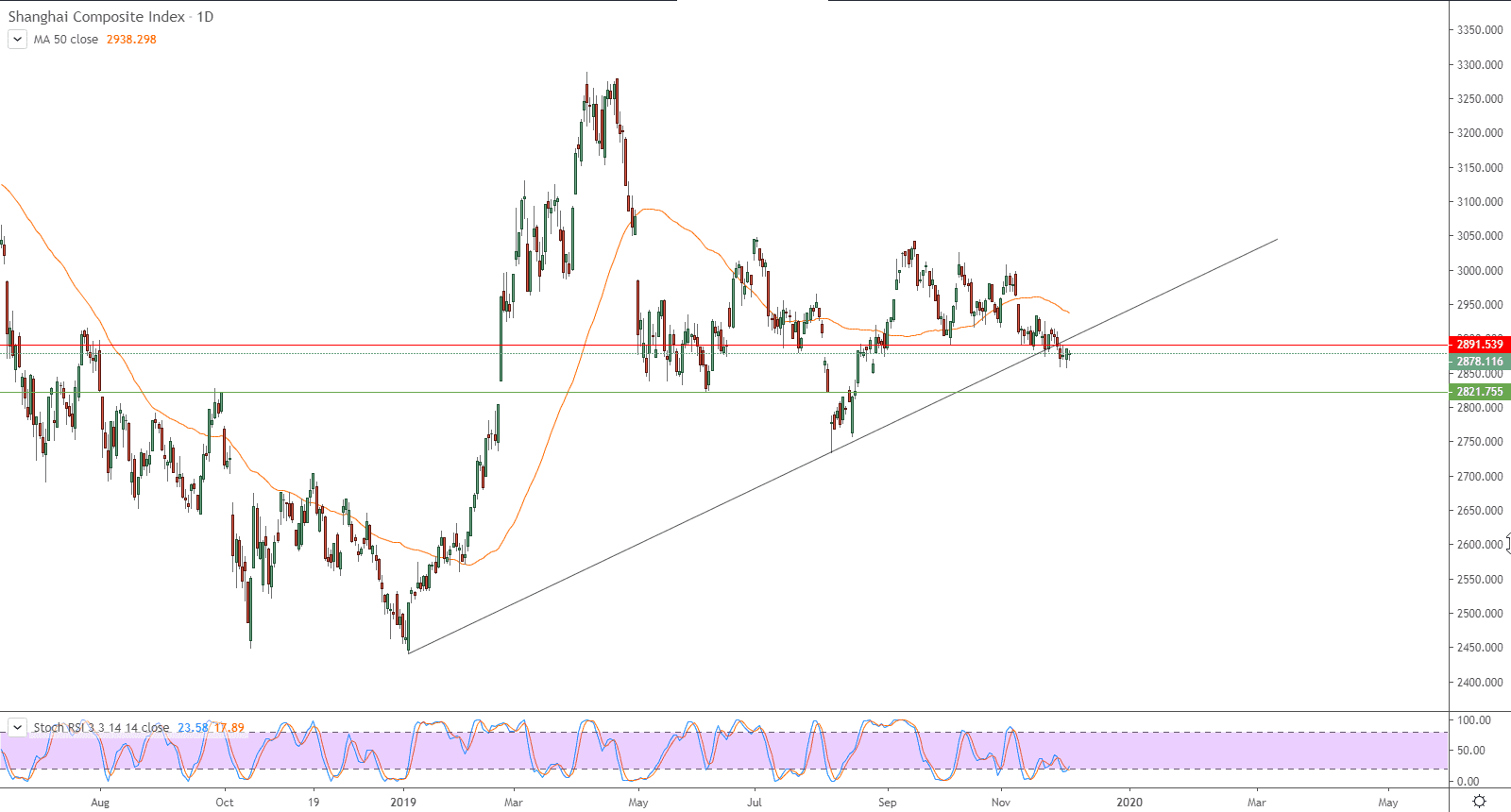Click the 3150.000 price axis tick
Viewport: 1511px width, 812px height.
click(1480, 168)
